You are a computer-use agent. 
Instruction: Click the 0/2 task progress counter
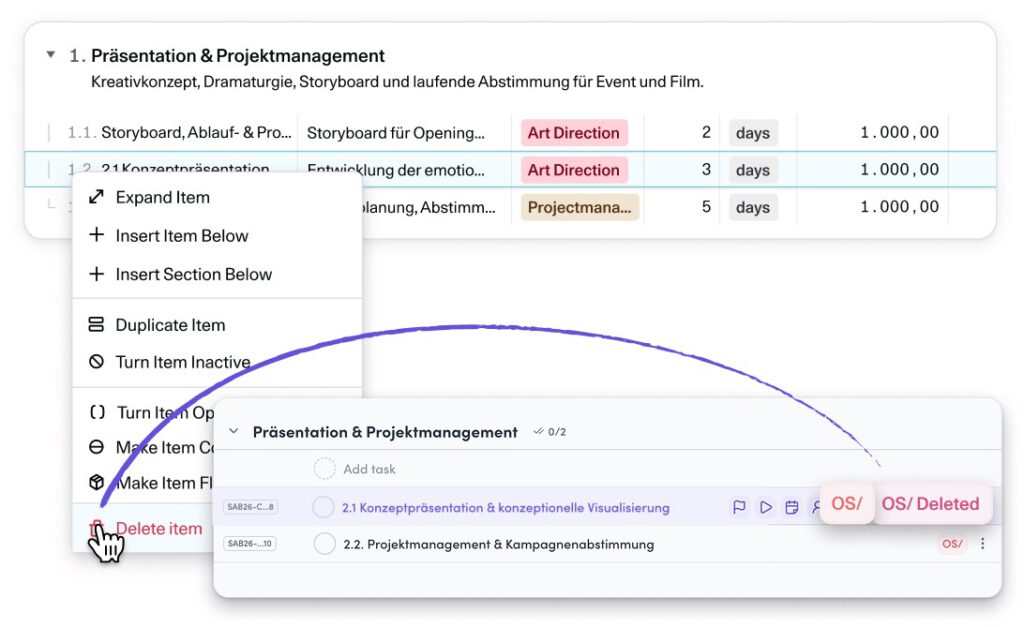(550, 432)
